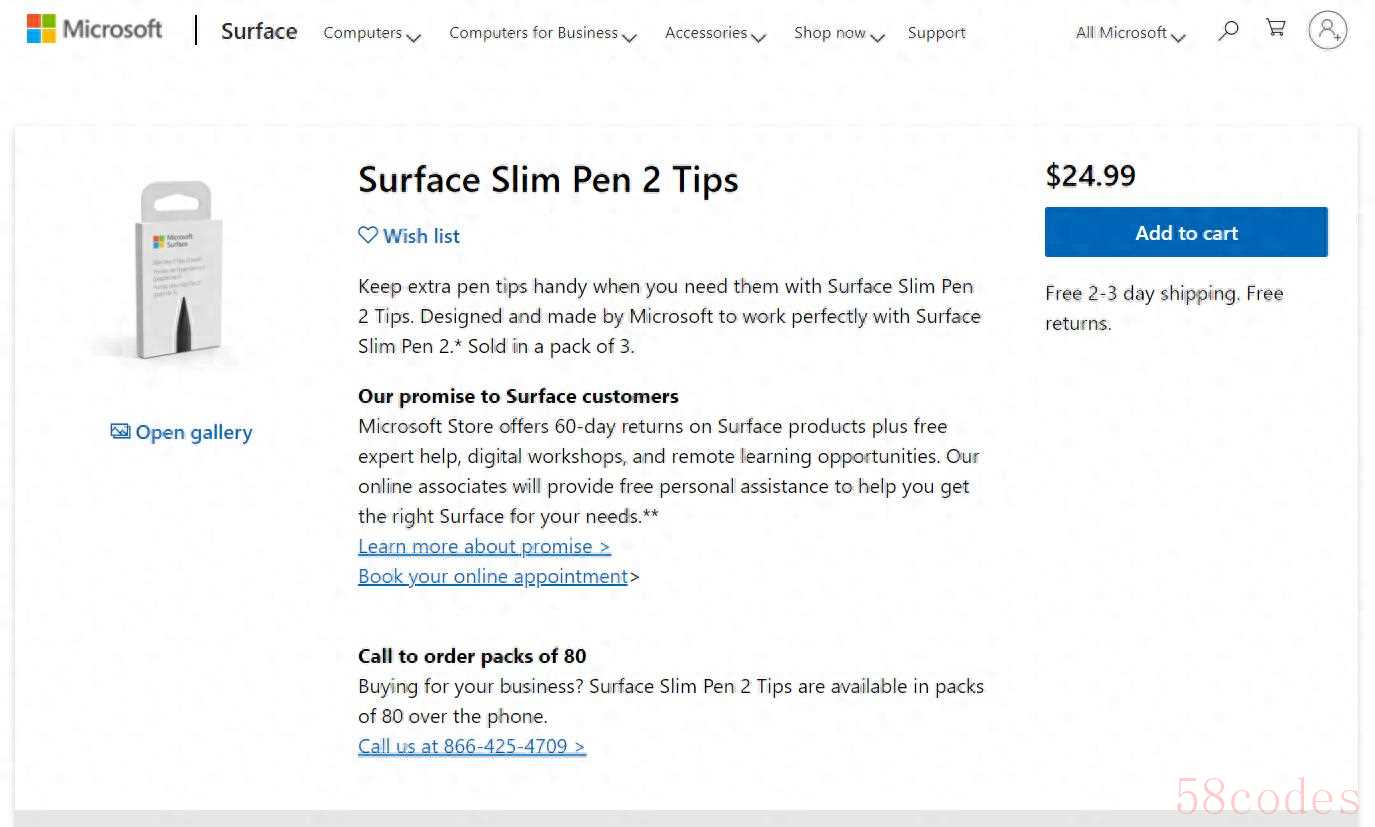This screenshot has height=827, width=1375.
Task: Click Call us at 866-425-4709 link
Action: pos(471,746)
